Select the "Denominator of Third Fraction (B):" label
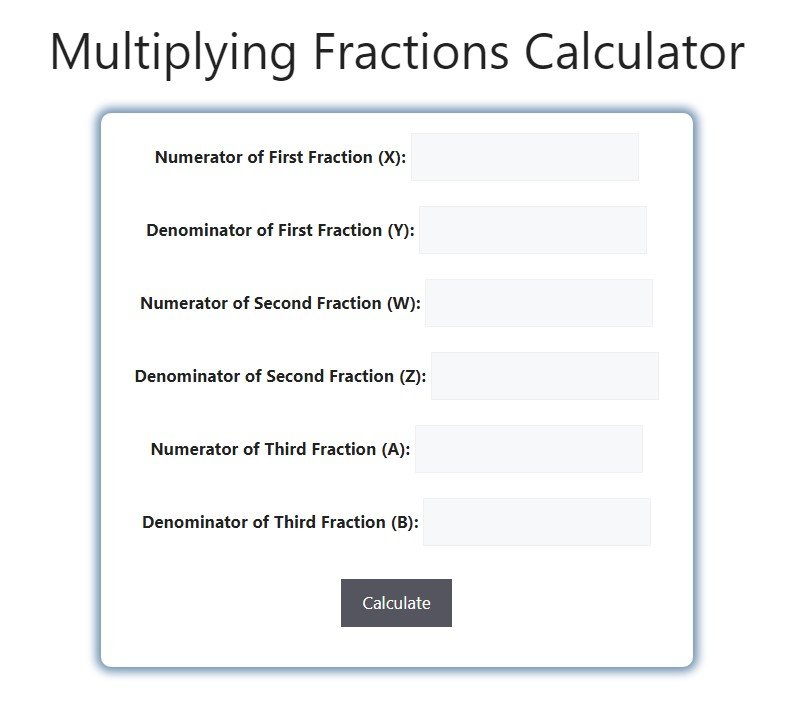 tap(280, 522)
